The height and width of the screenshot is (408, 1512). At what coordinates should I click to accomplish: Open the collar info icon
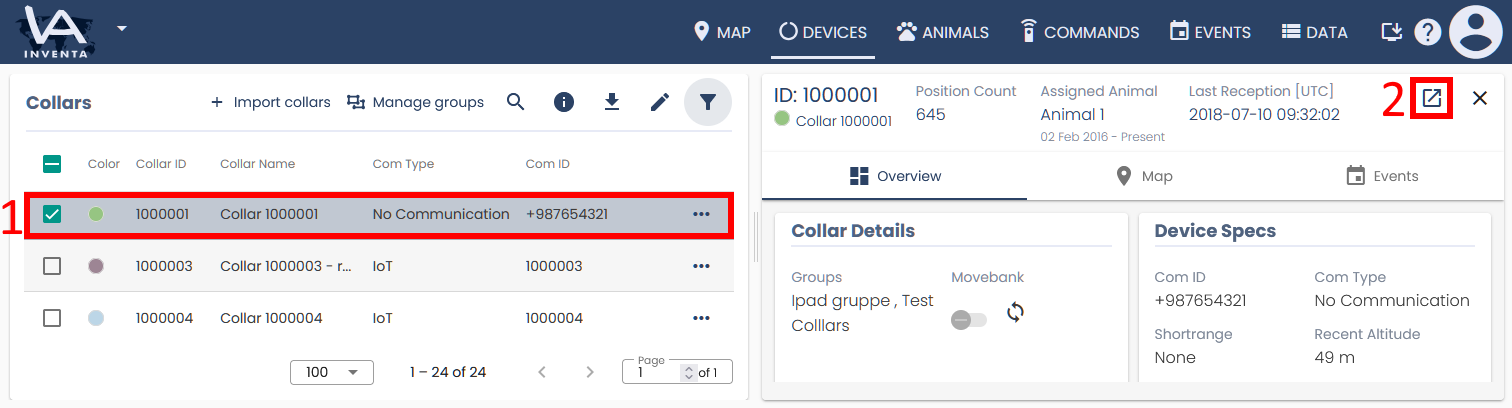click(564, 102)
